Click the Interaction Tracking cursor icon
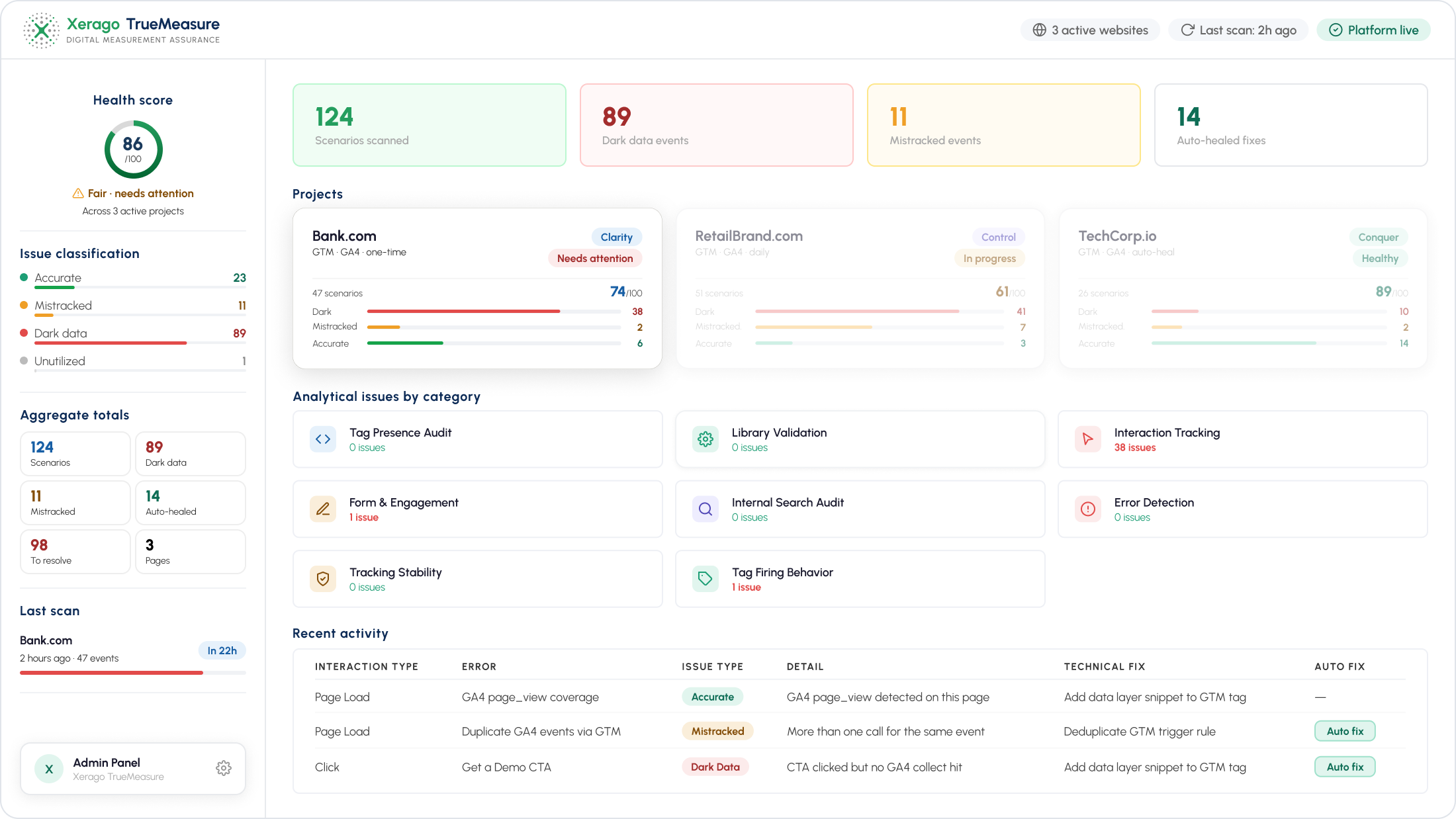The width and height of the screenshot is (1456, 819). click(1088, 439)
